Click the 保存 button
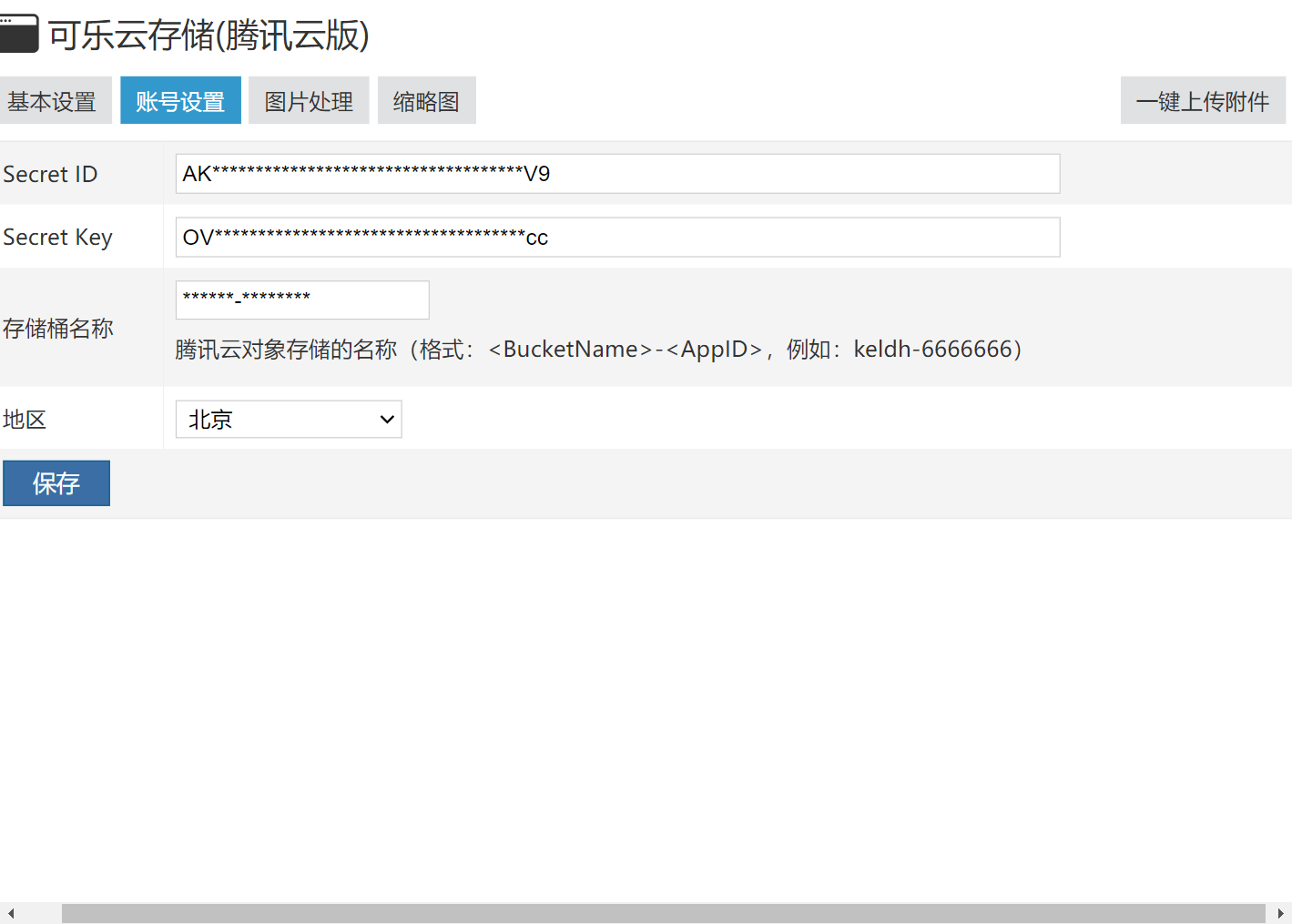Screen dimensions: 1292x924 pyautogui.click(x=56, y=482)
